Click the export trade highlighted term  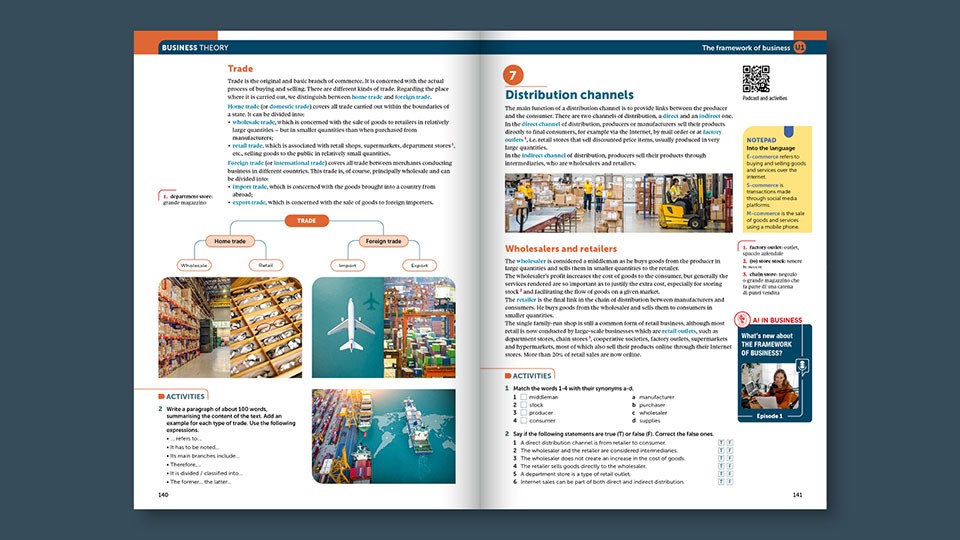pos(249,202)
